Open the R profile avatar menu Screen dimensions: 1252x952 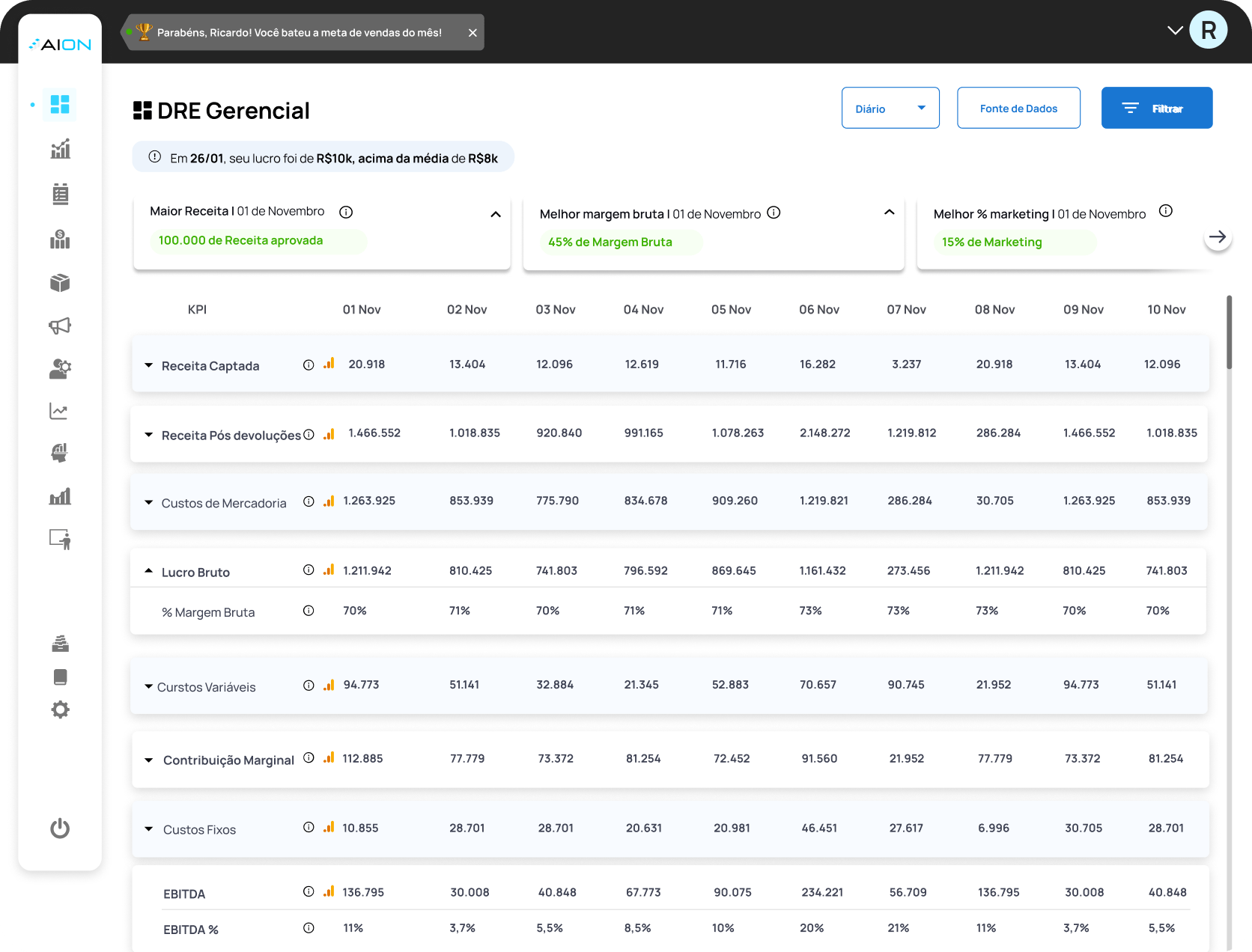tap(1209, 30)
